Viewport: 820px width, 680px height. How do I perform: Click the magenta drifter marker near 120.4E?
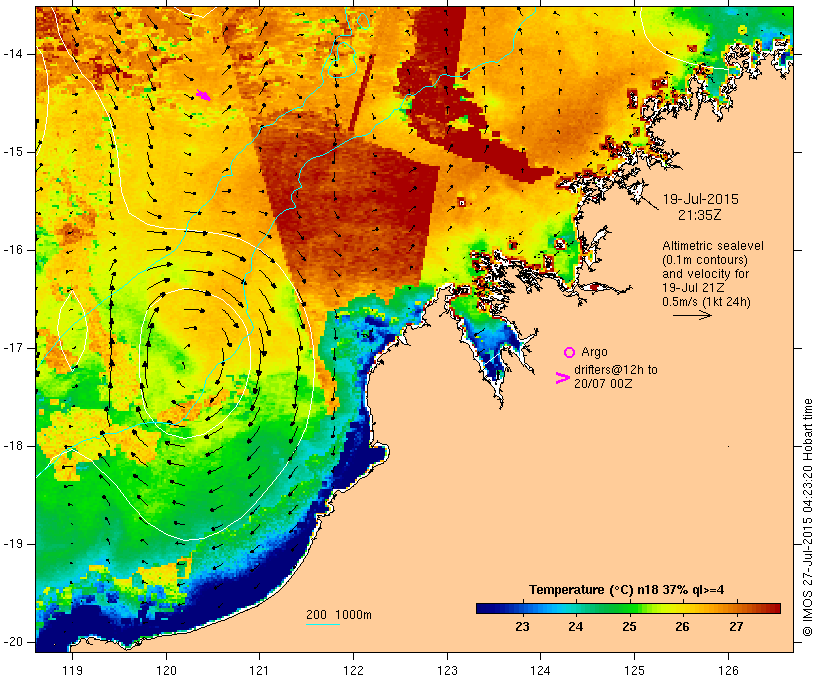(203, 95)
